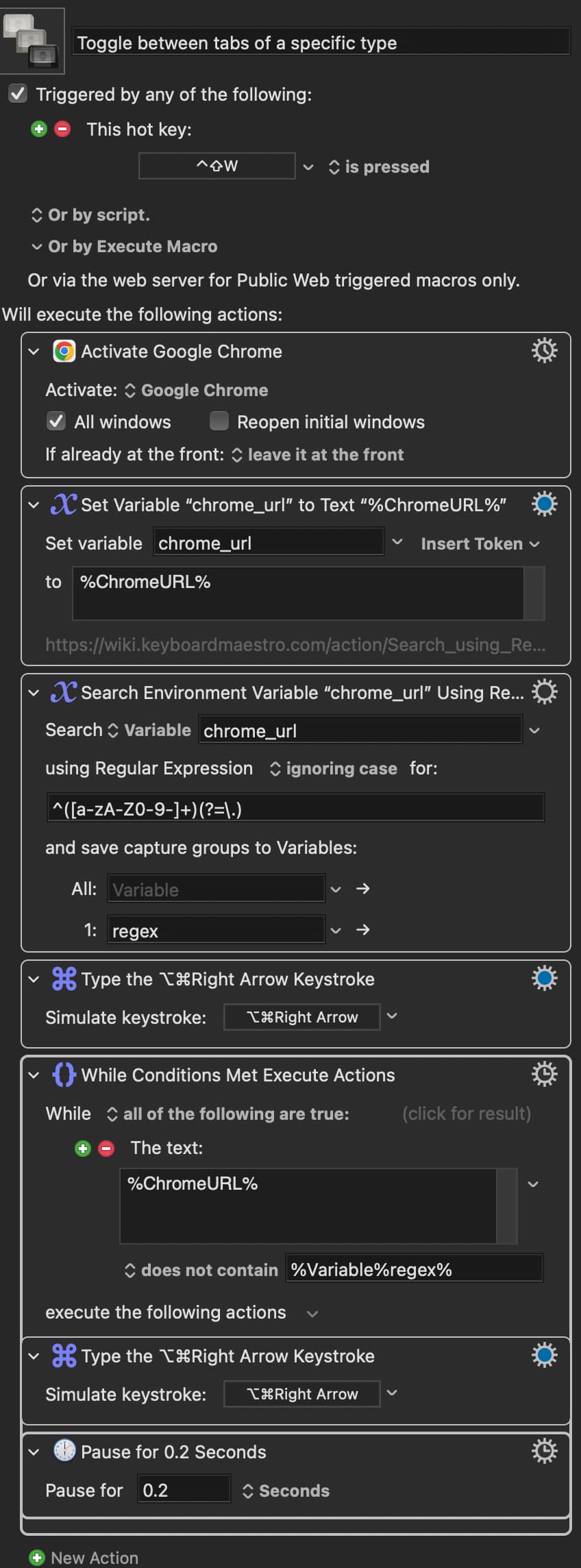Image resolution: width=581 pixels, height=1568 pixels.
Task: Expand the Or by Execute Macro section
Action: coord(37,247)
